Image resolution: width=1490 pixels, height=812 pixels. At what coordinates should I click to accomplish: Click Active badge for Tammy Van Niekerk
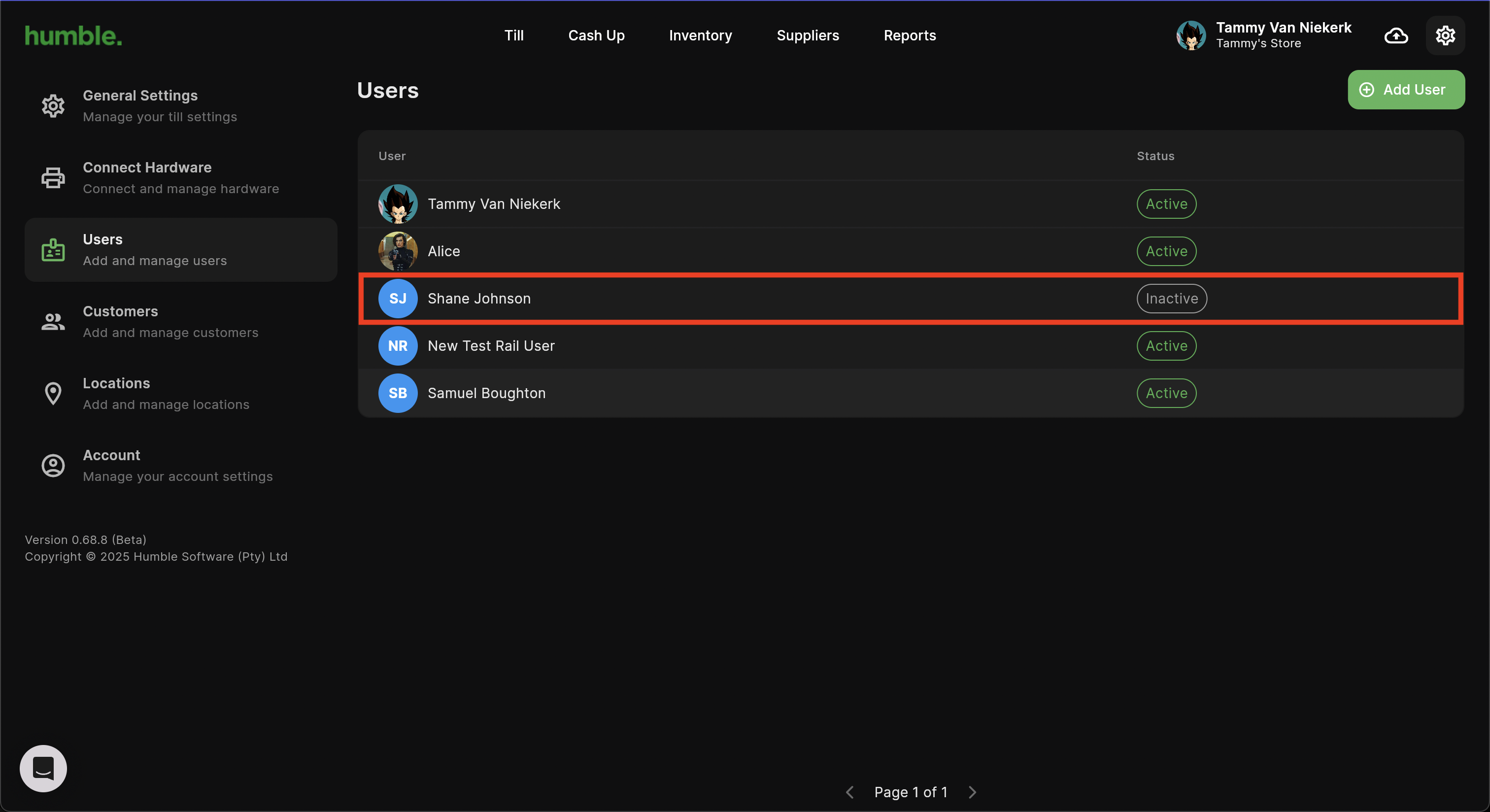[x=1167, y=204]
